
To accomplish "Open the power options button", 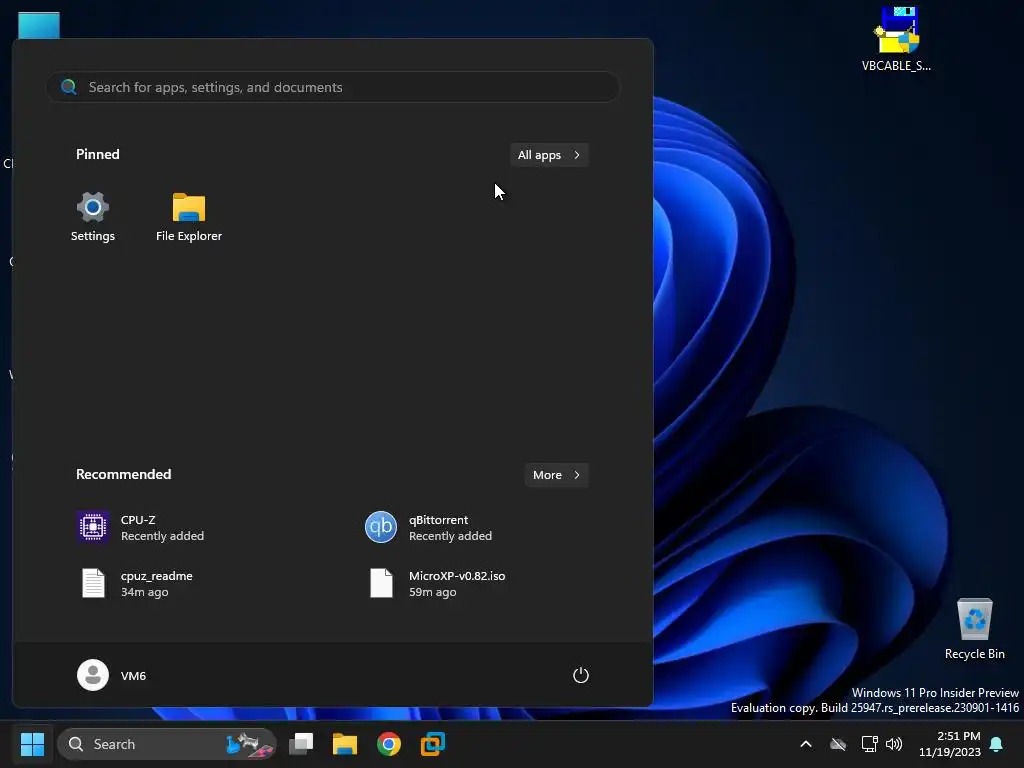I will pyautogui.click(x=581, y=675).
